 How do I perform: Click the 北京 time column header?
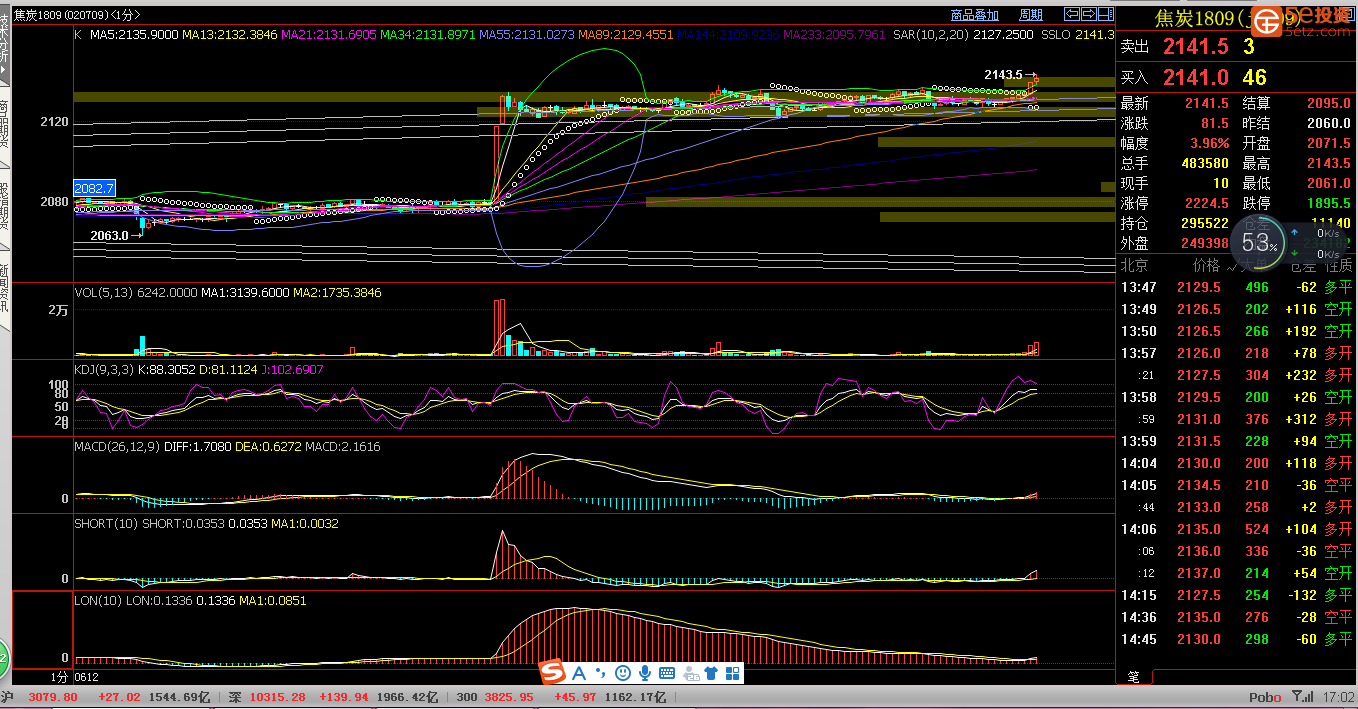click(1134, 266)
